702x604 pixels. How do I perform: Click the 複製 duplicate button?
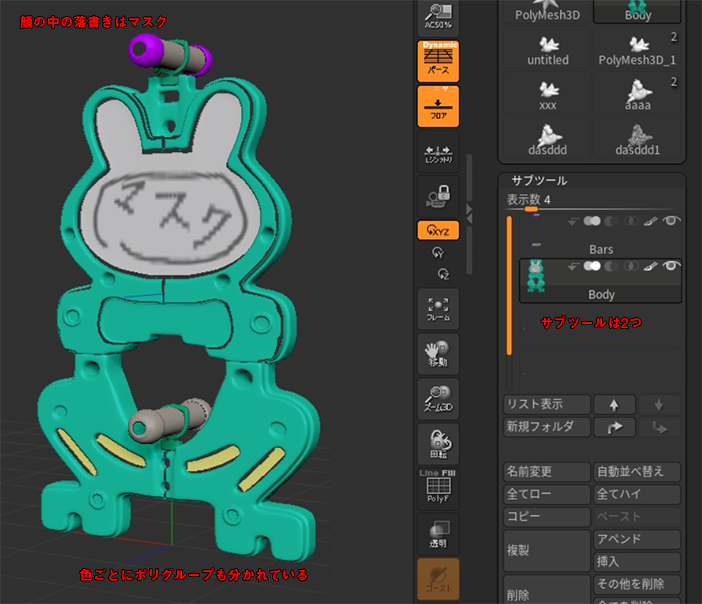click(x=547, y=551)
